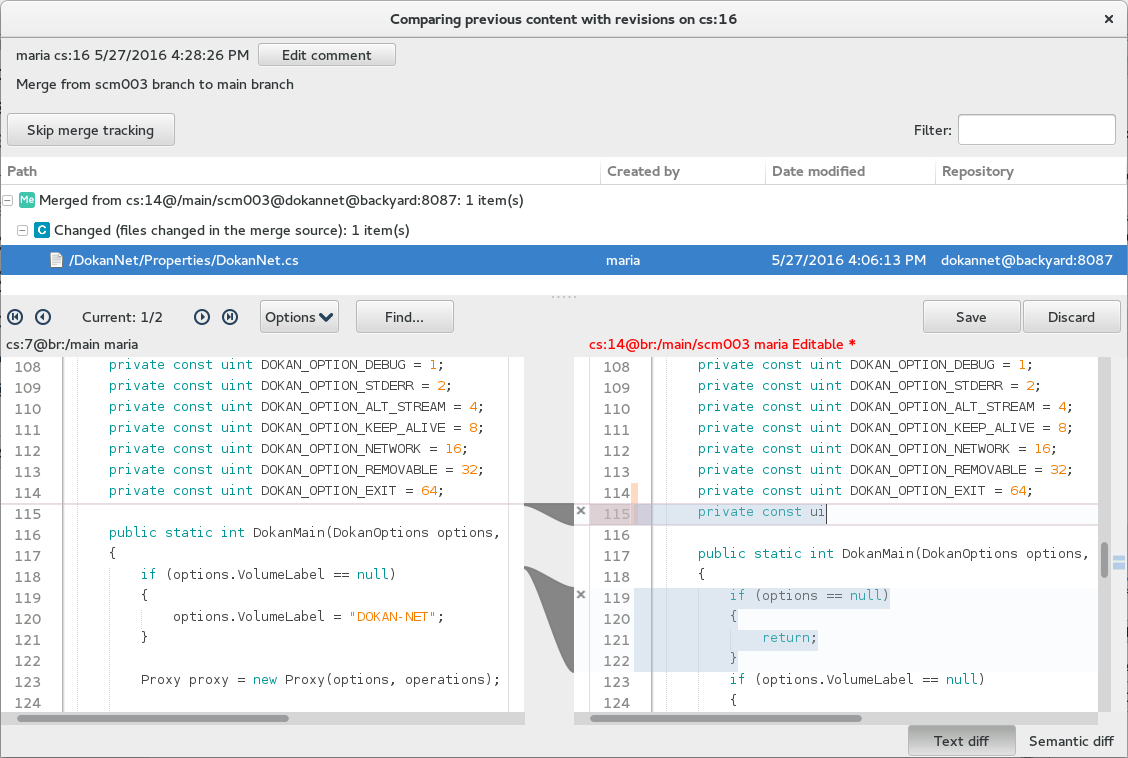Click 'maria cs:16 5/27/2016 4:28:26 PM' text
The width and height of the screenshot is (1128, 758).
tap(132, 55)
